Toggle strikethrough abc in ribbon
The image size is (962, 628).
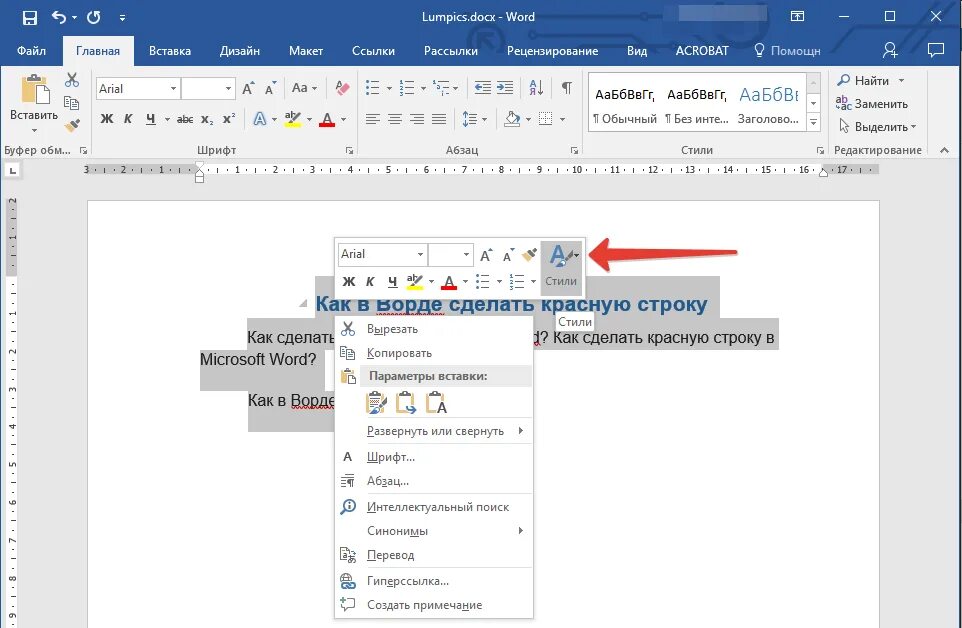185,120
